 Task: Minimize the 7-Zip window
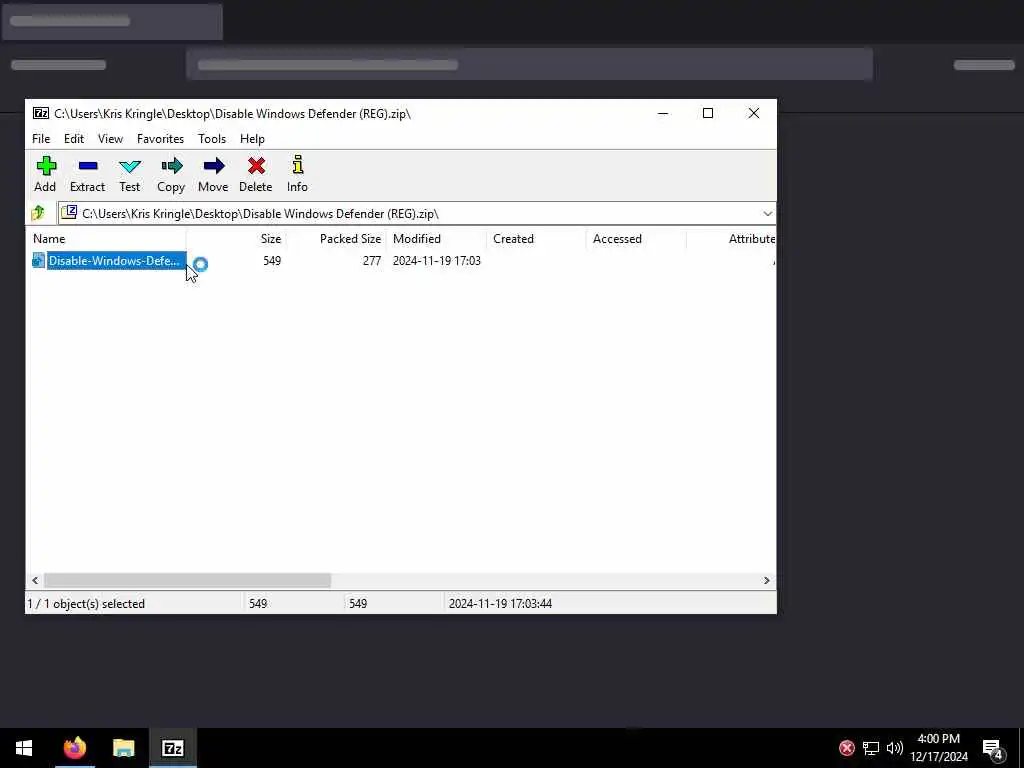point(663,113)
